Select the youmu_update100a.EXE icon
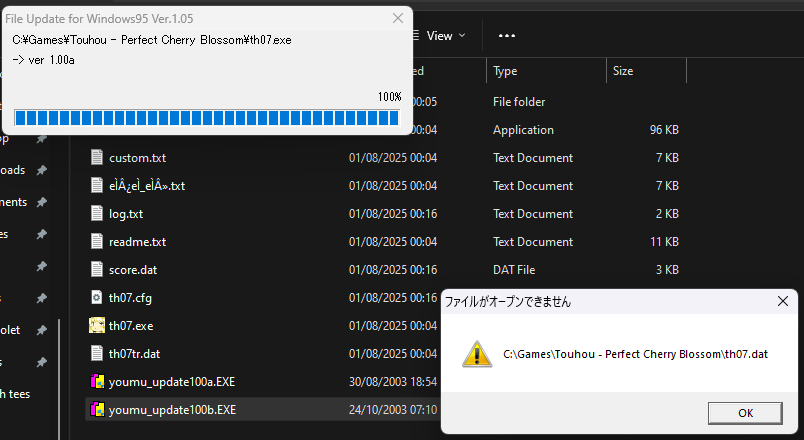 (x=97, y=381)
